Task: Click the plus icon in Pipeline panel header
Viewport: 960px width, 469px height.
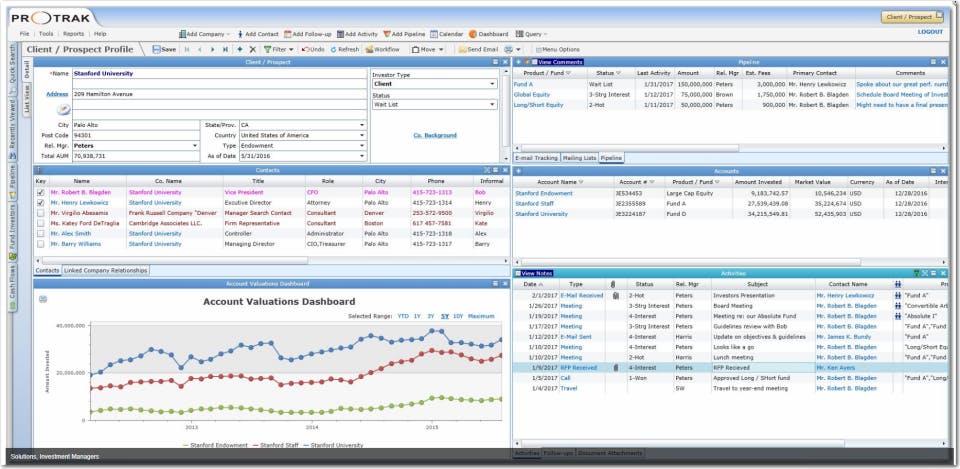Action: click(x=518, y=62)
